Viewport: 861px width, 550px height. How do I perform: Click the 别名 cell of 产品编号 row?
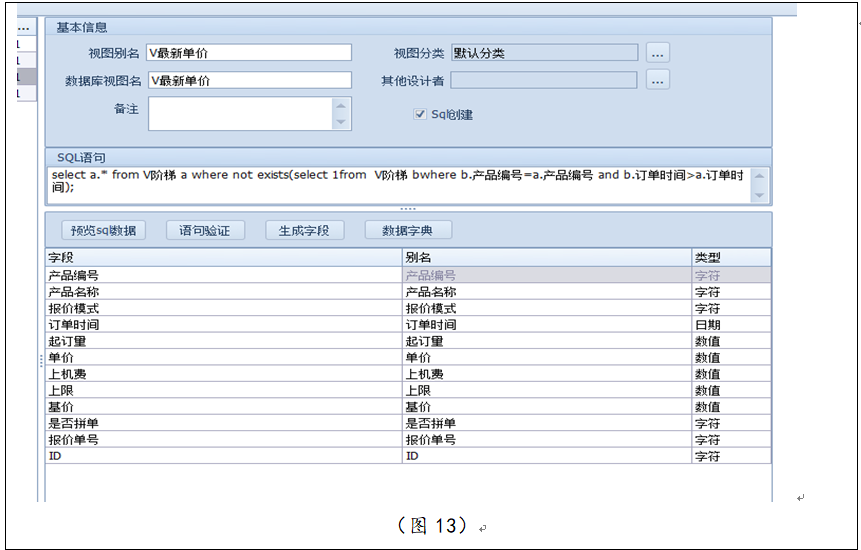[x=546, y=275]
